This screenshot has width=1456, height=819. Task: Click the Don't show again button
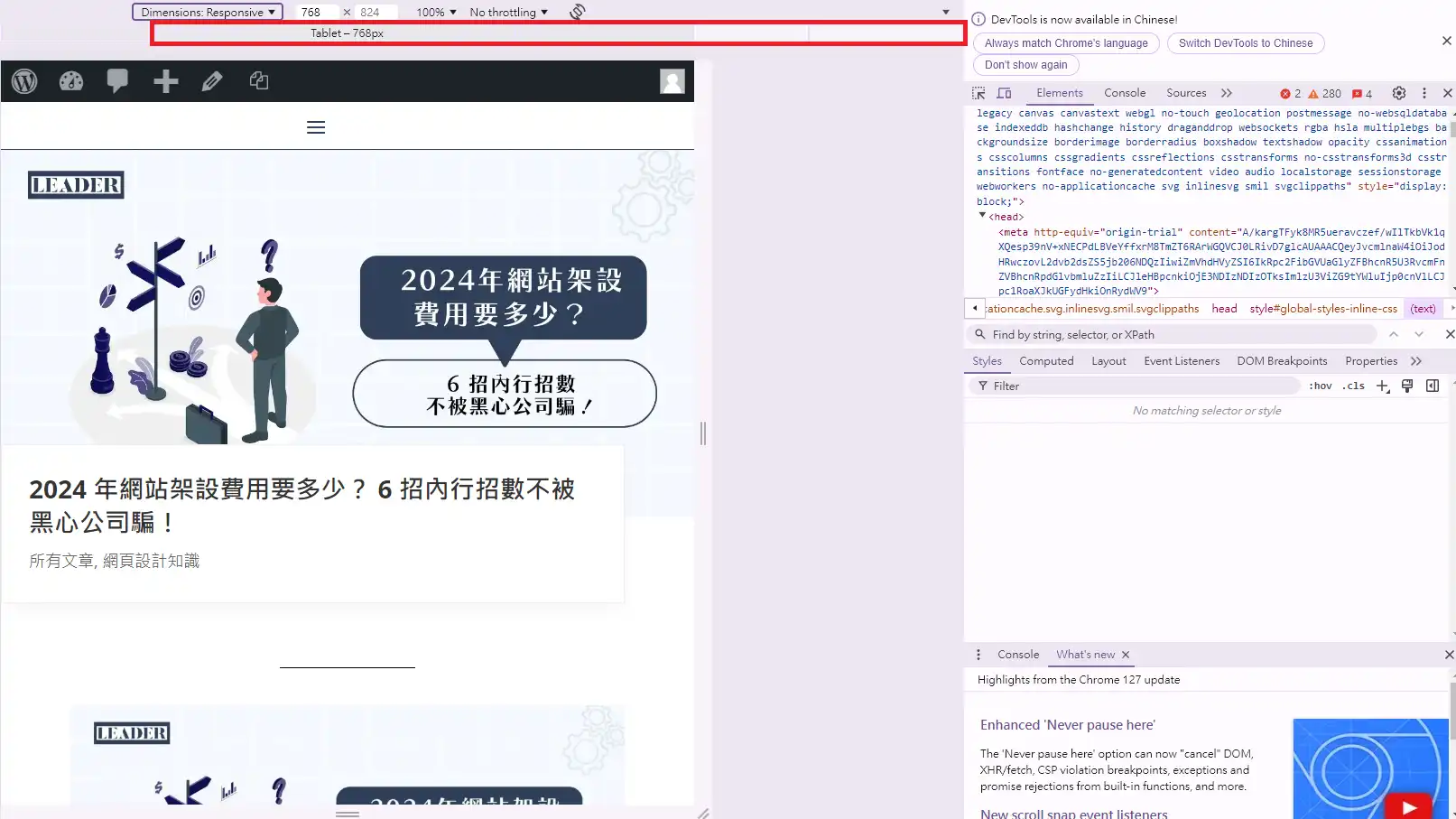(x=1025, y=65)
